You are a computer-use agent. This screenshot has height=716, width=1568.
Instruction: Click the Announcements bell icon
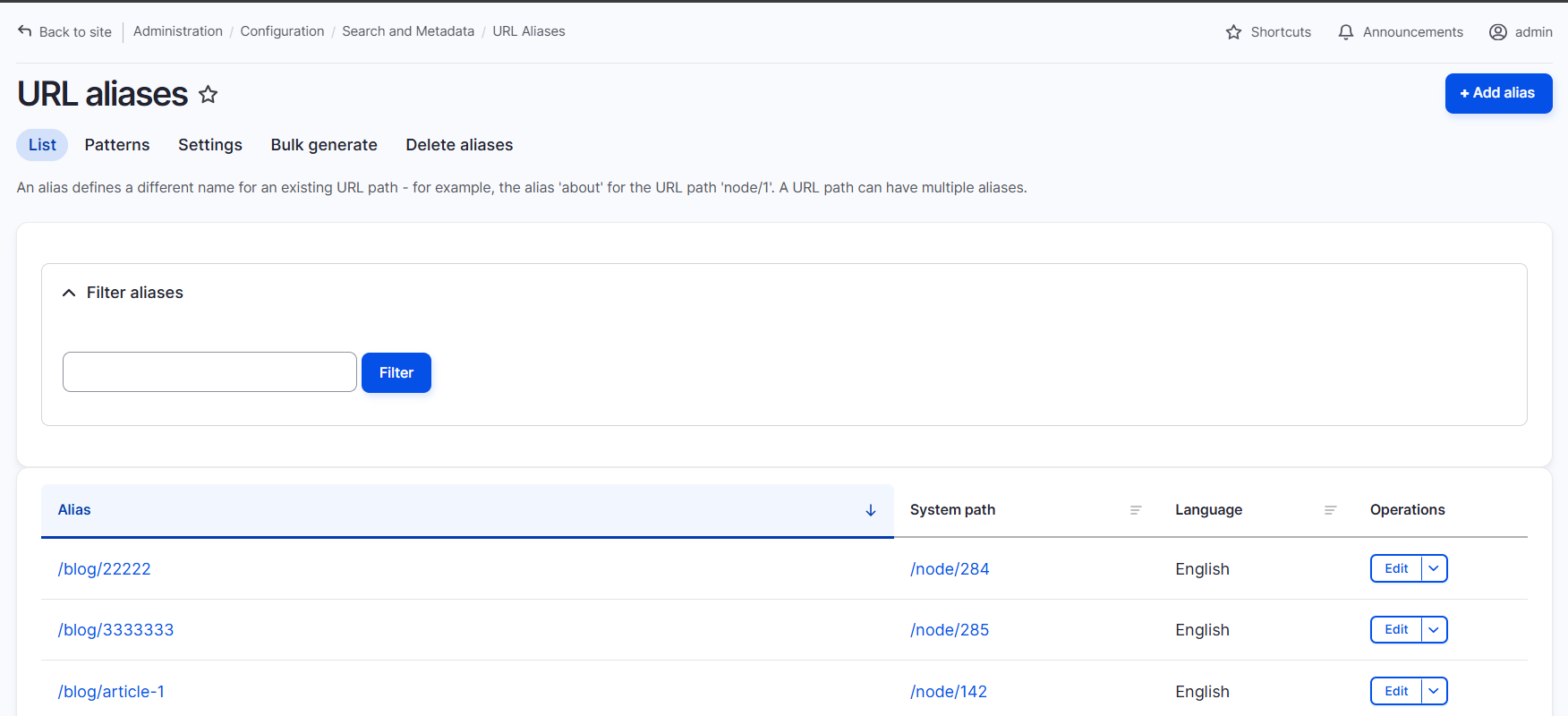1346,32
